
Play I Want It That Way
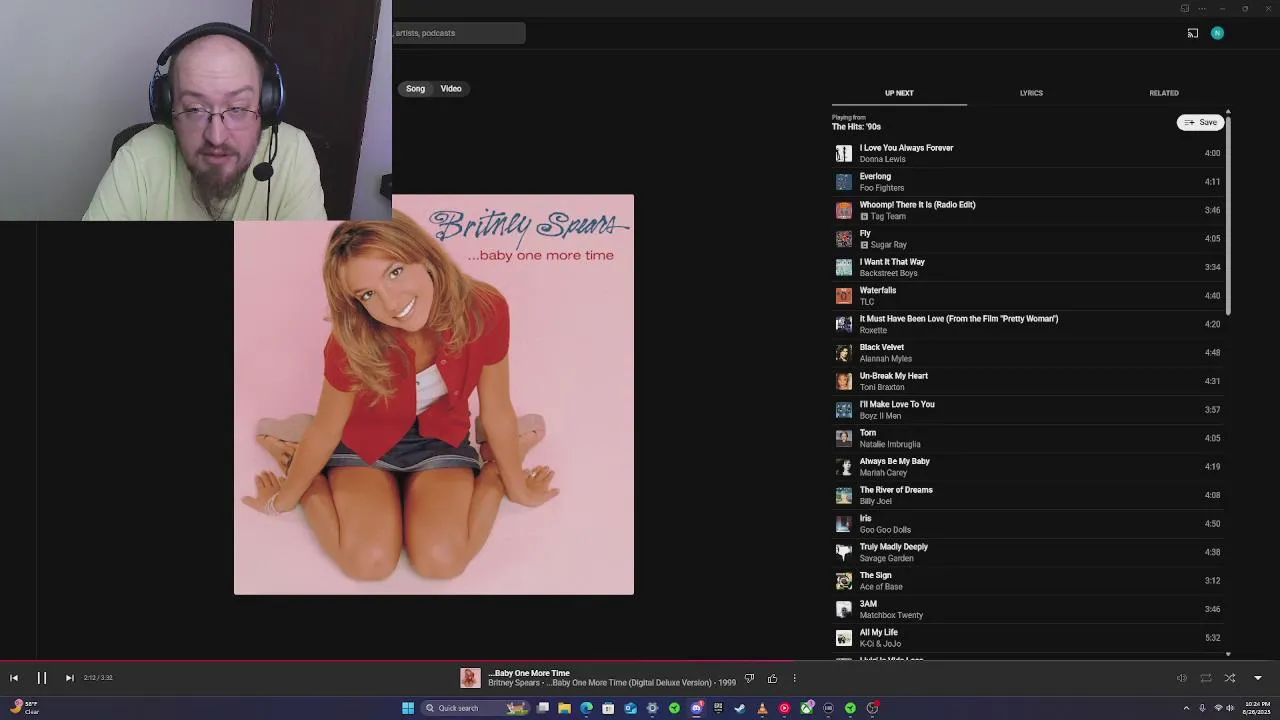point(1028,267)
